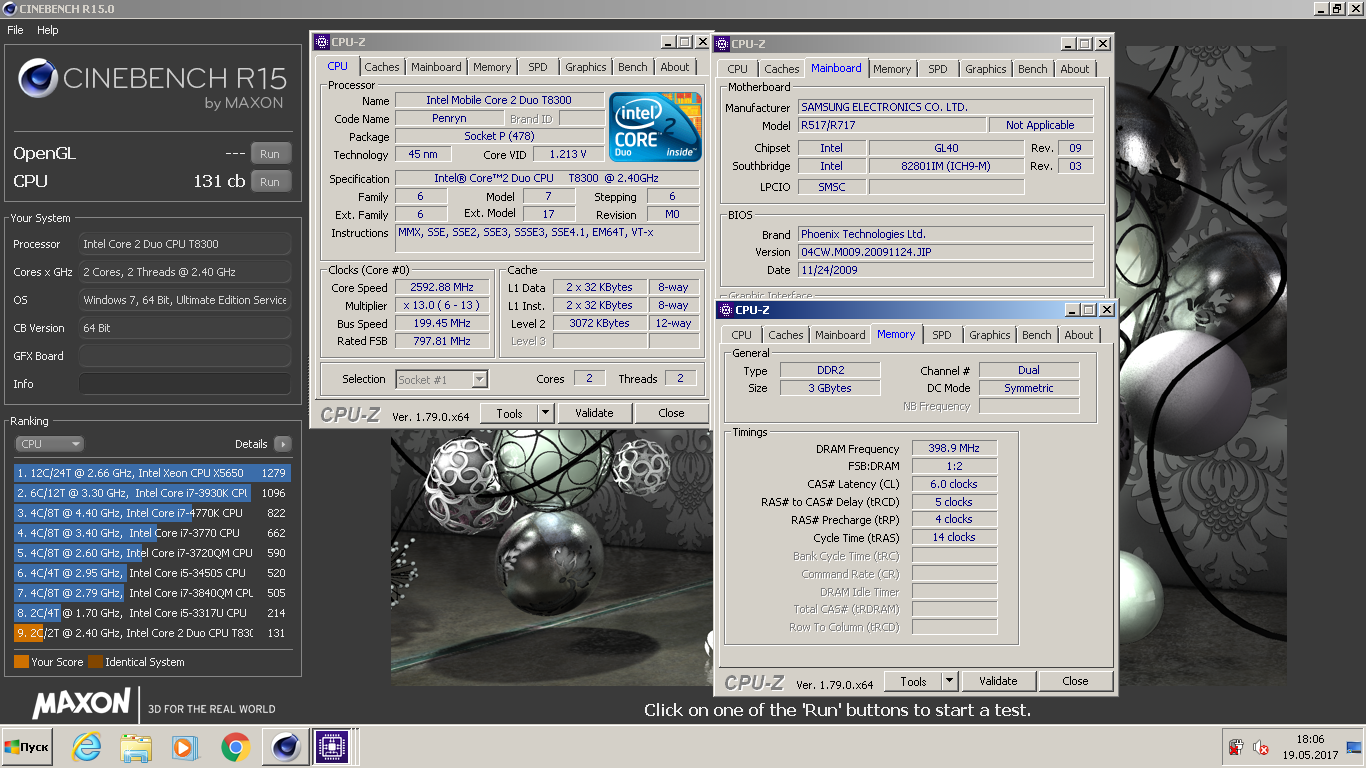Click the Intel Core 2 Duo logo
Image resolution: width=1366 pixels, height=768 pixels.
(655, 127)
